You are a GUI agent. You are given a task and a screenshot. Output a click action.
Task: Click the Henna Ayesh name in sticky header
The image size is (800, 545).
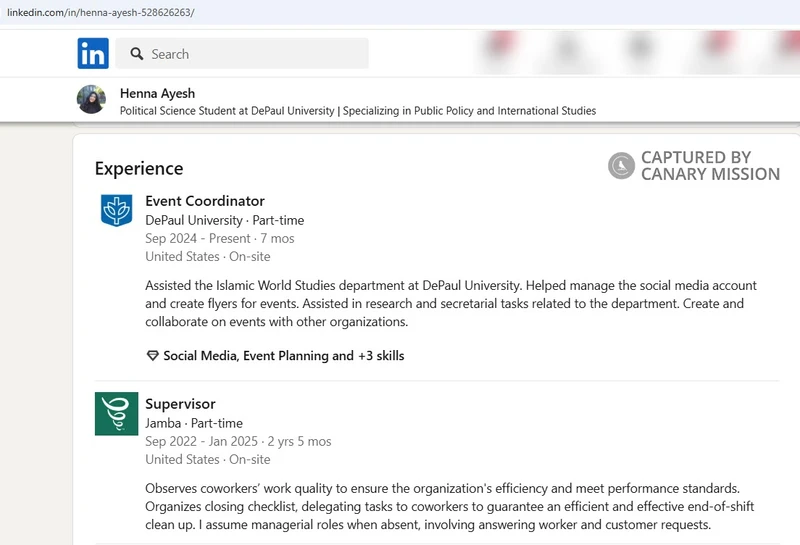[x=157, y=93]
